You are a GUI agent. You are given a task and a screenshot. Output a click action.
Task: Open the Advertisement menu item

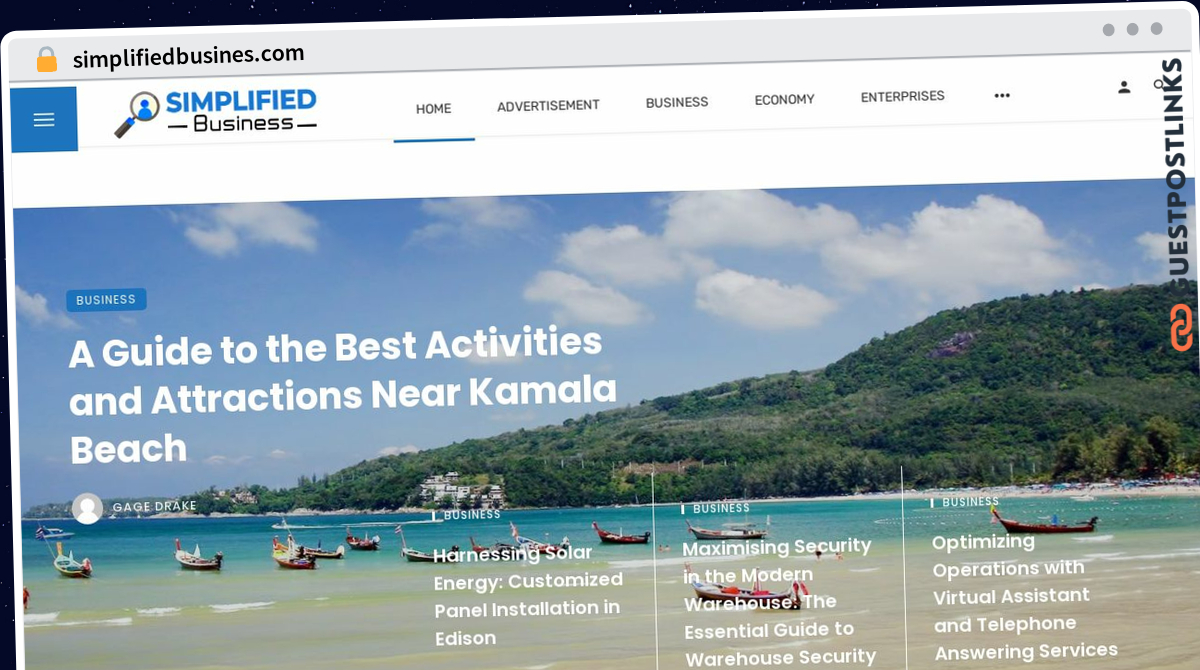548,105
